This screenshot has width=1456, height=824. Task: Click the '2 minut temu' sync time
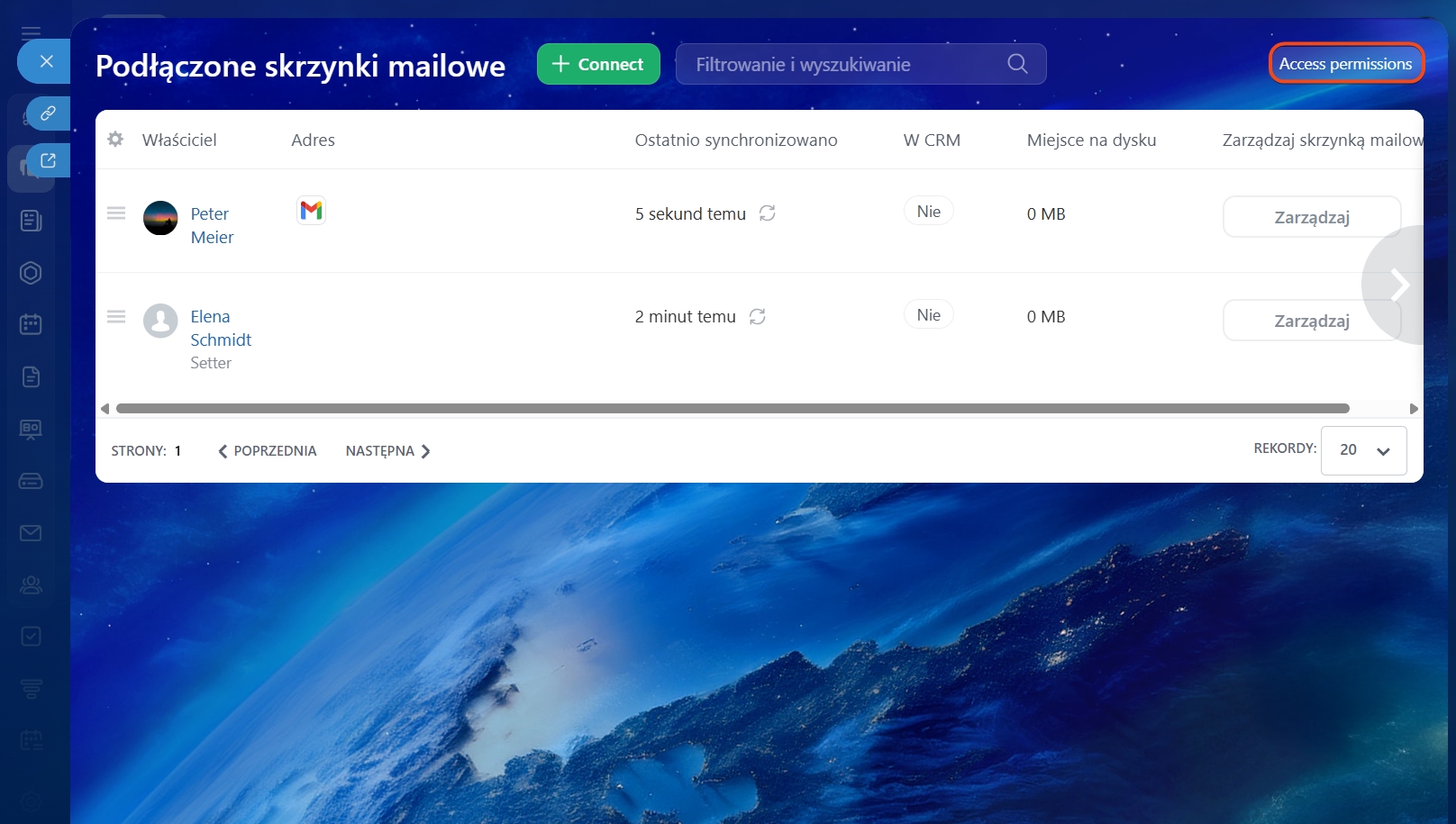point(685,317)
